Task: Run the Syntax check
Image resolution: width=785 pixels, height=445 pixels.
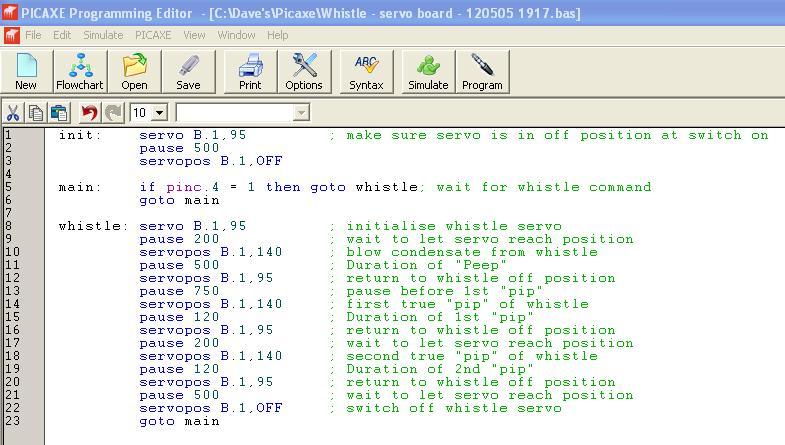Action: [366, 72]
